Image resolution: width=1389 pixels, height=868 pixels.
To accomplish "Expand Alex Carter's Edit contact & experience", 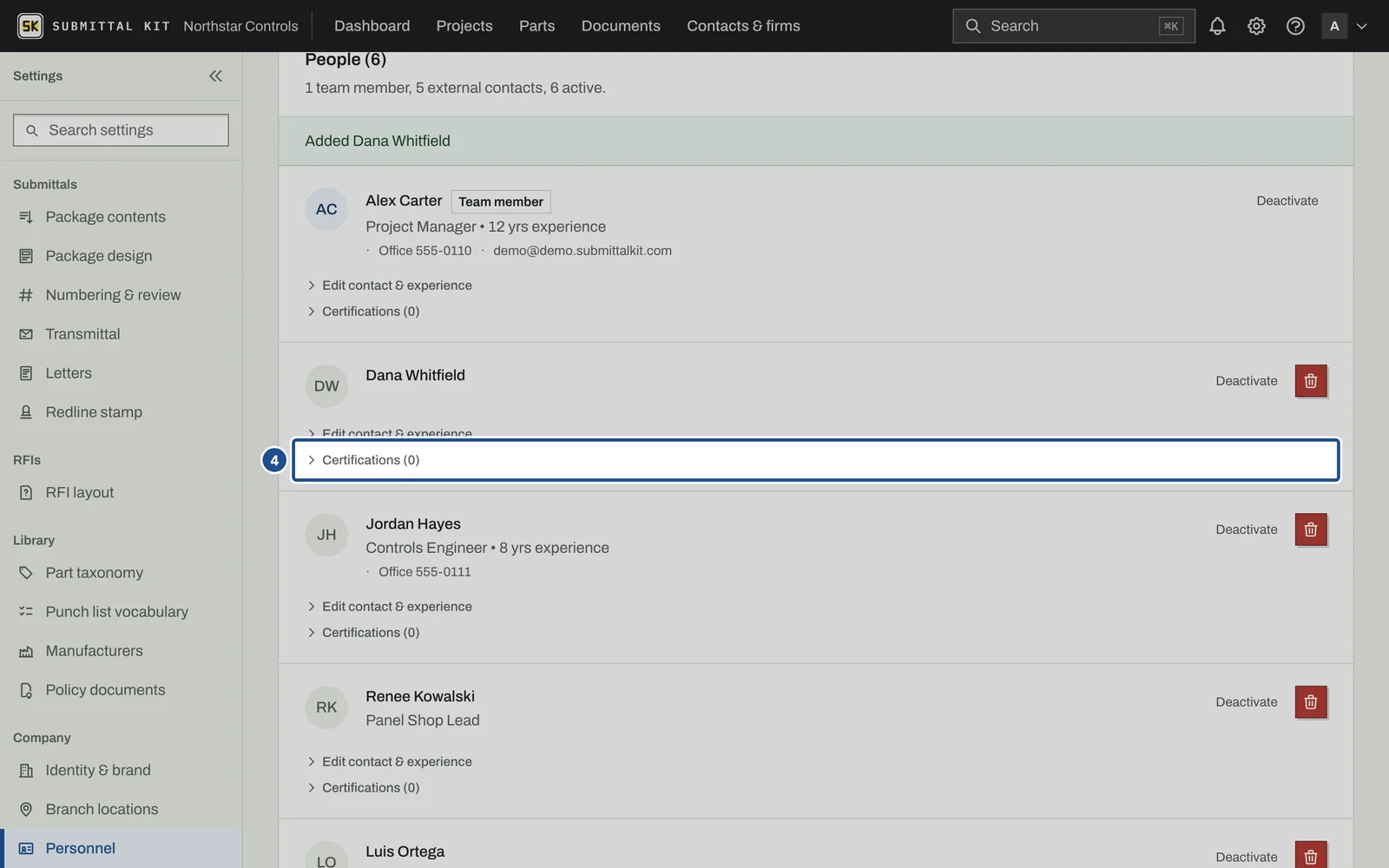I will 390,286.
